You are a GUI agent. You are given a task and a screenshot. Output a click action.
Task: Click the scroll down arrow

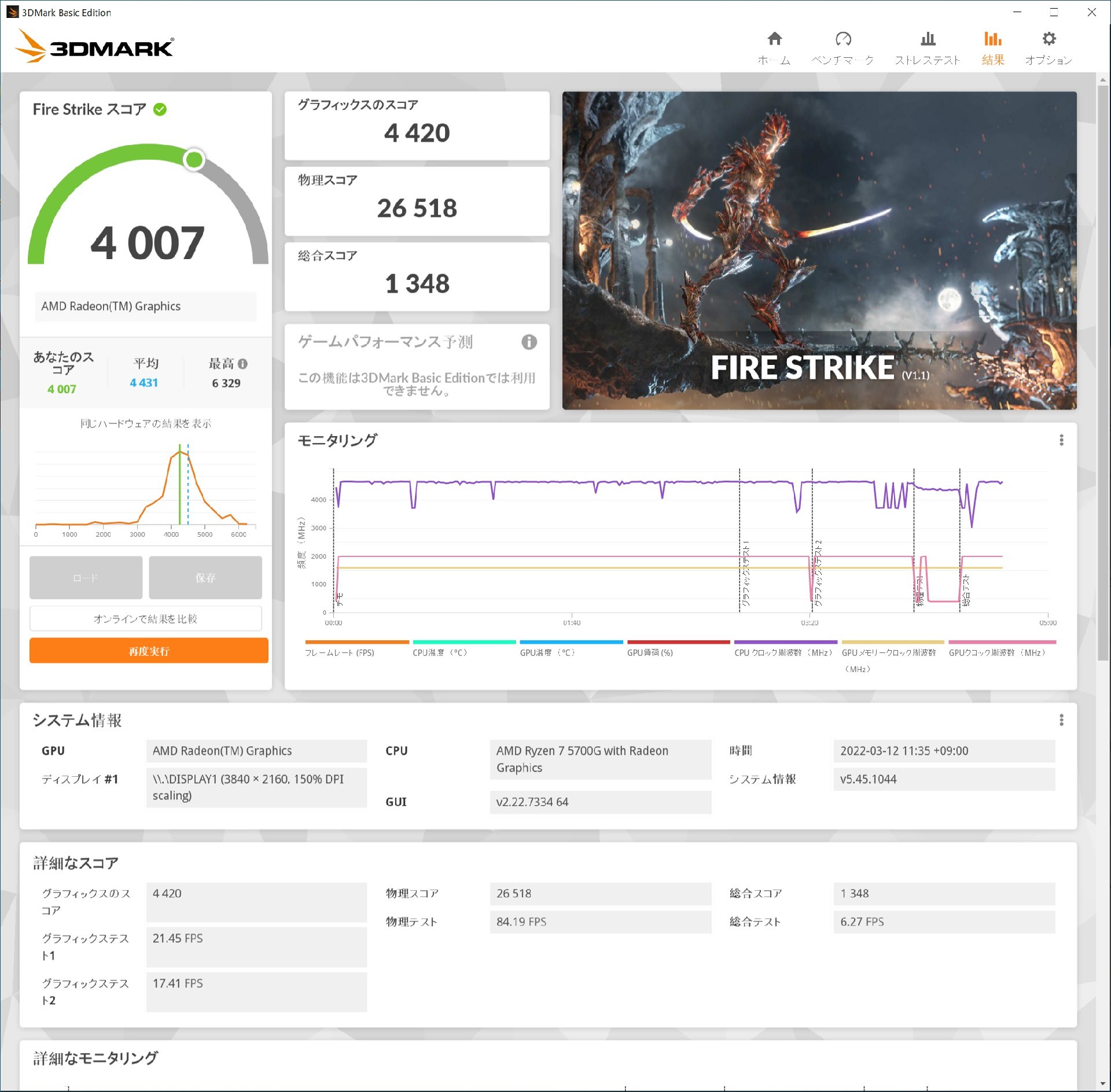[1103, 1084]
